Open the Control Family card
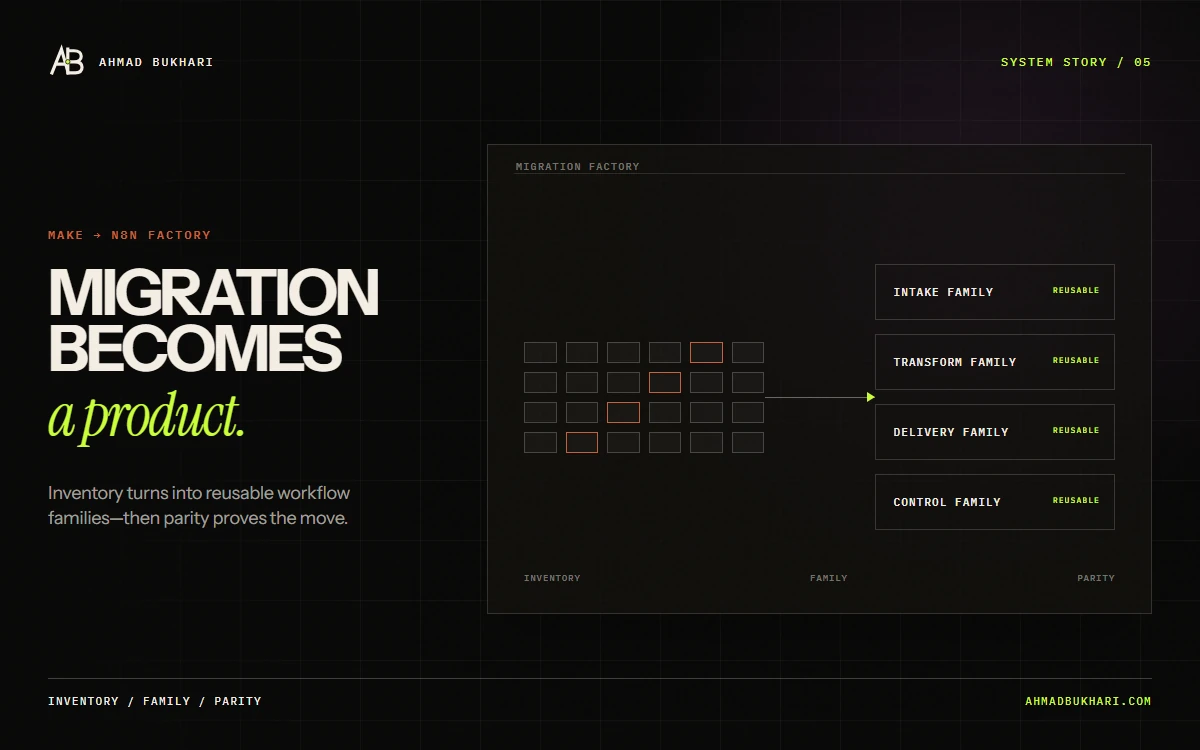The image size is (1200, 750). (995, 502)
